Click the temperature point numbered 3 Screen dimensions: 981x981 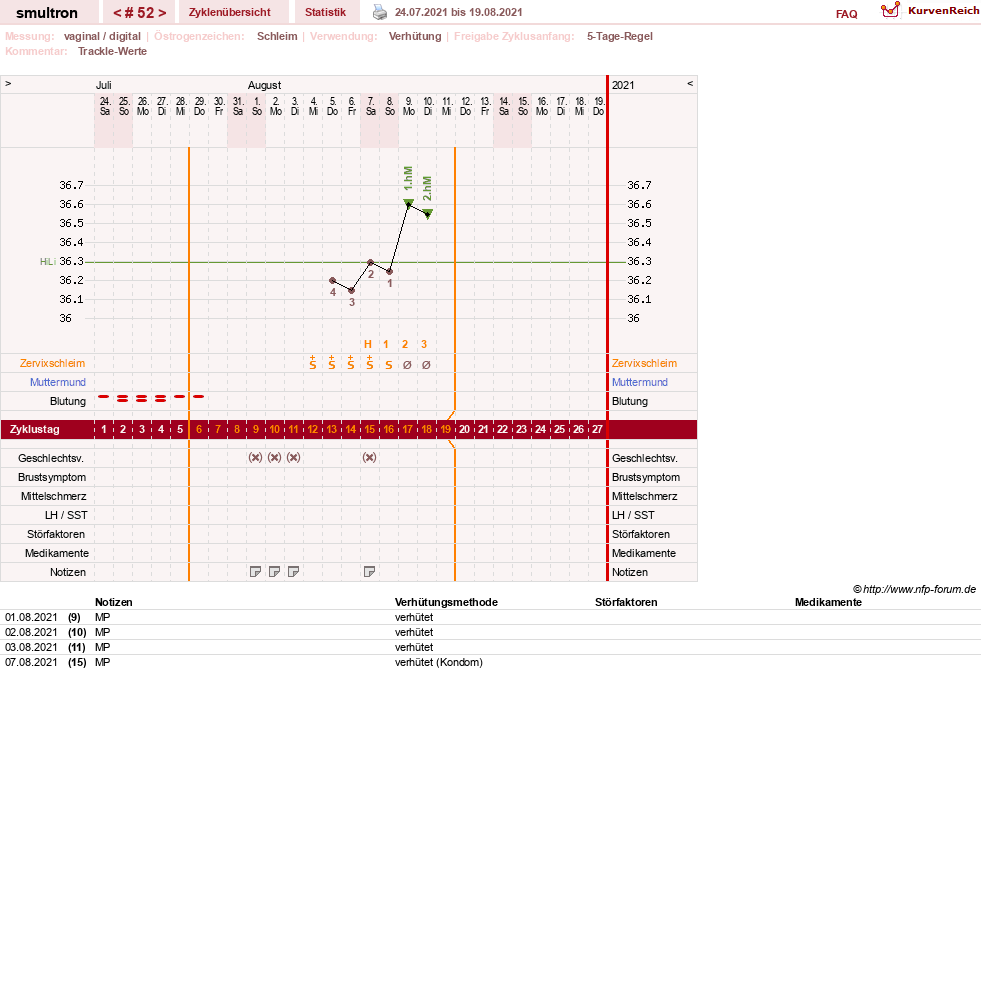(x=352, y=290)
